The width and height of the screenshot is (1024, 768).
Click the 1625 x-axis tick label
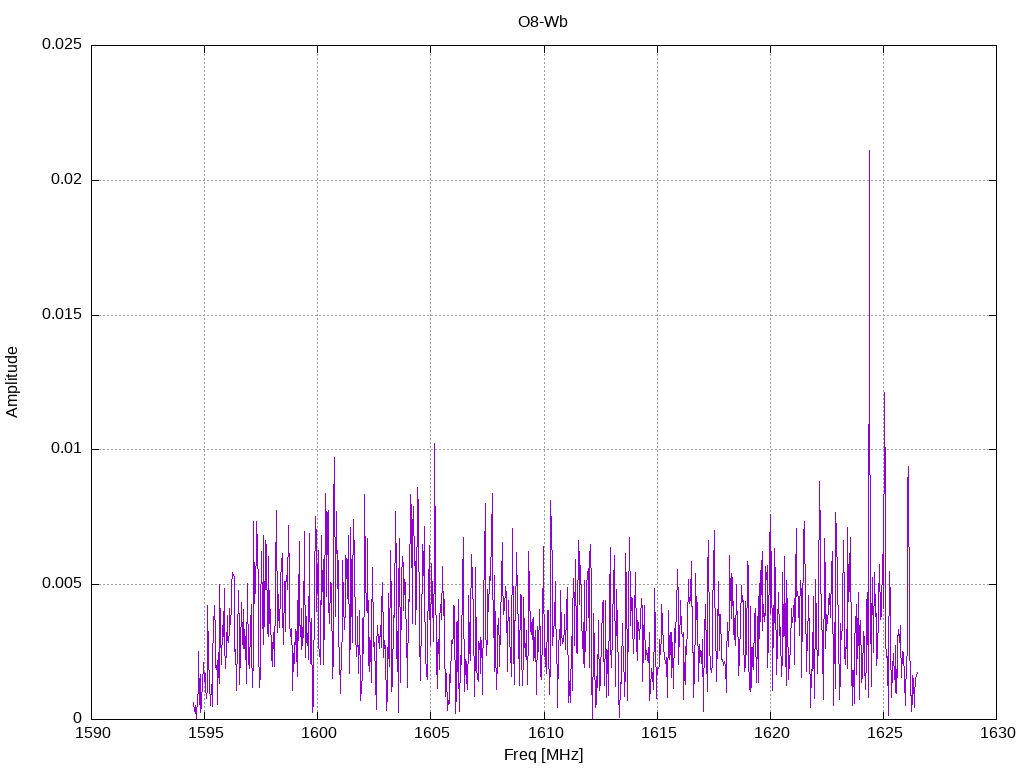coord(884,733)
